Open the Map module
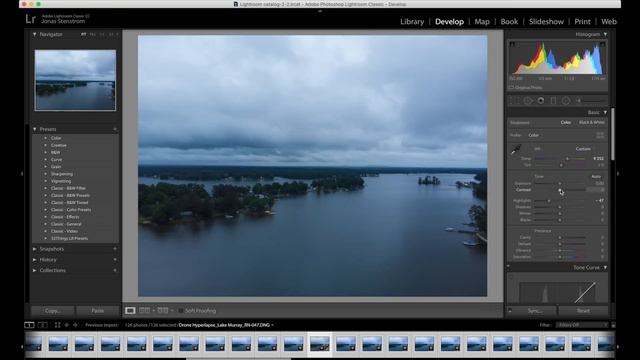Screen dimensions: 640x360 coord(482,22)
